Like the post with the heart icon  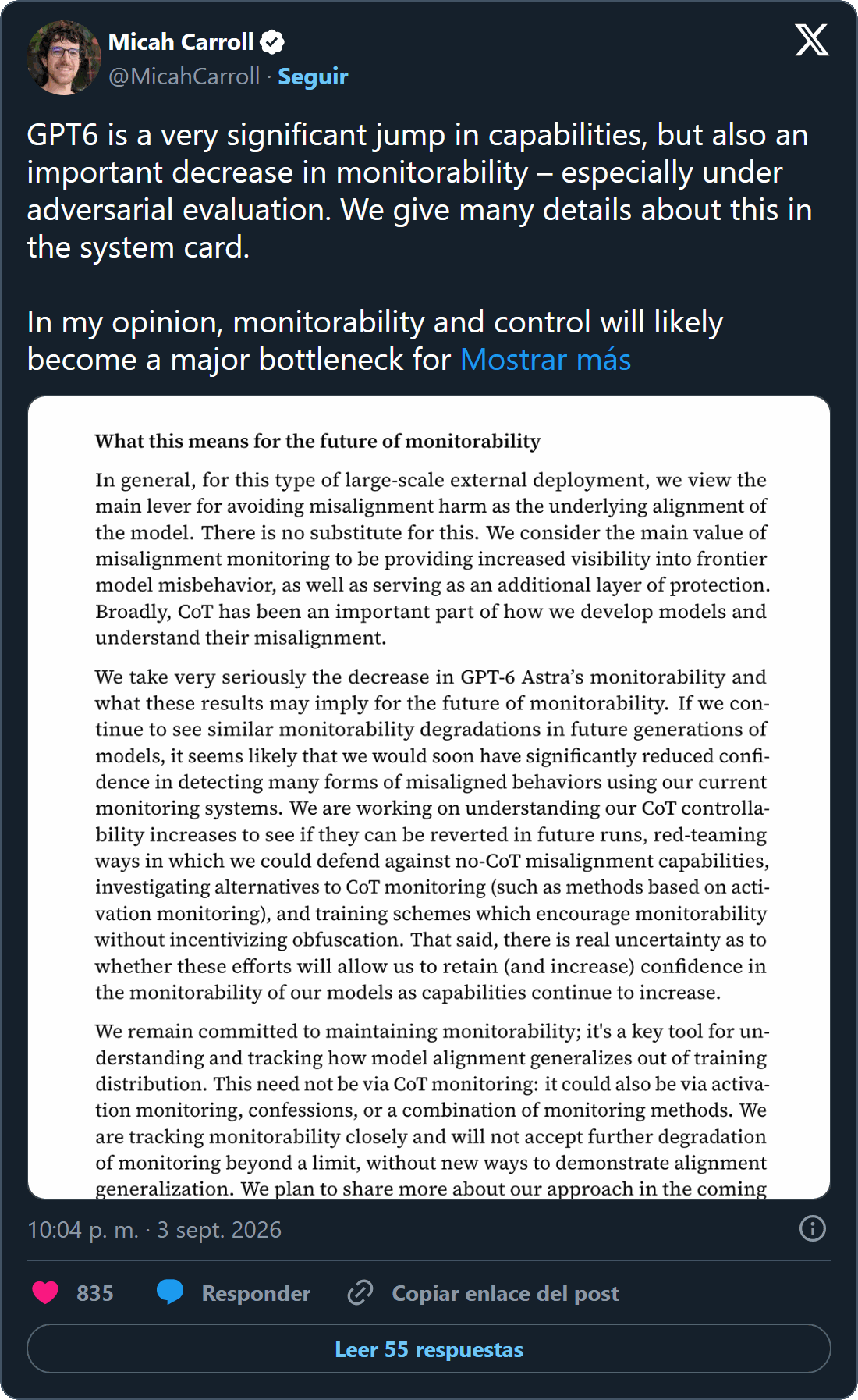[45, 1293]
